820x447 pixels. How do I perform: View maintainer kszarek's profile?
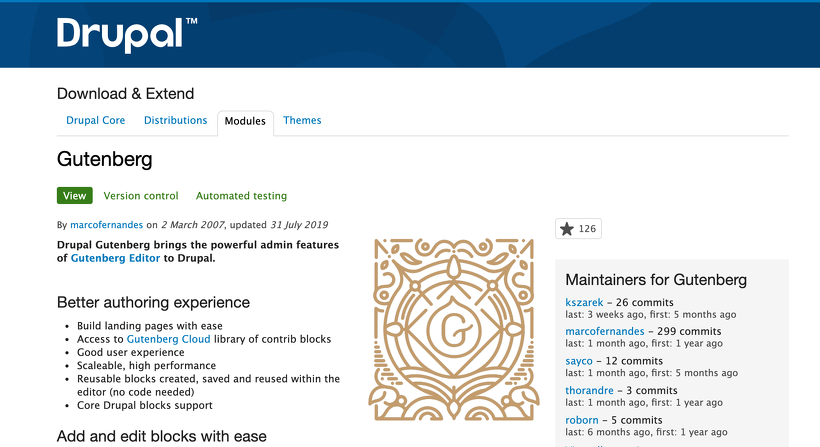585,302
